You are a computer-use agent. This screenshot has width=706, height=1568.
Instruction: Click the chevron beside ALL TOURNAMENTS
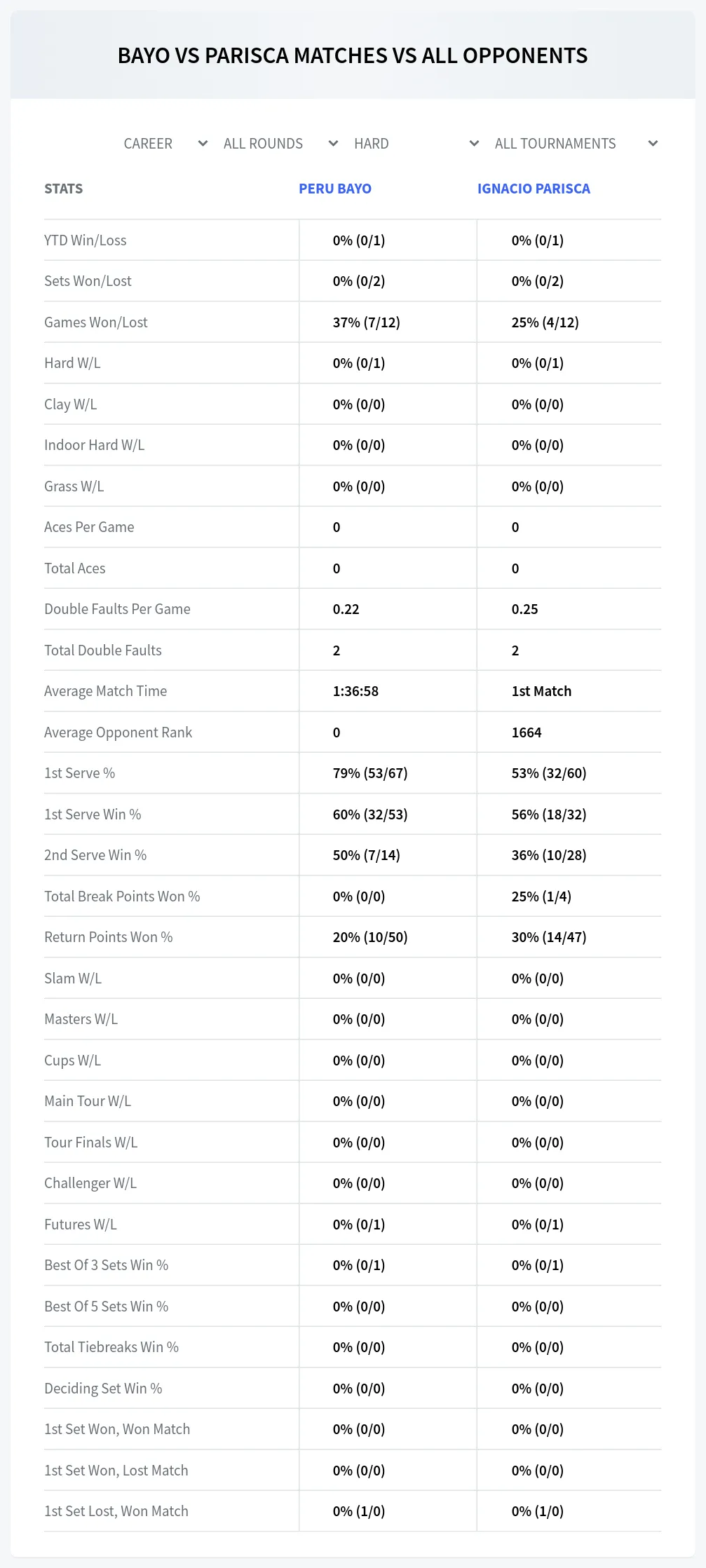click(x=653, y=144)
